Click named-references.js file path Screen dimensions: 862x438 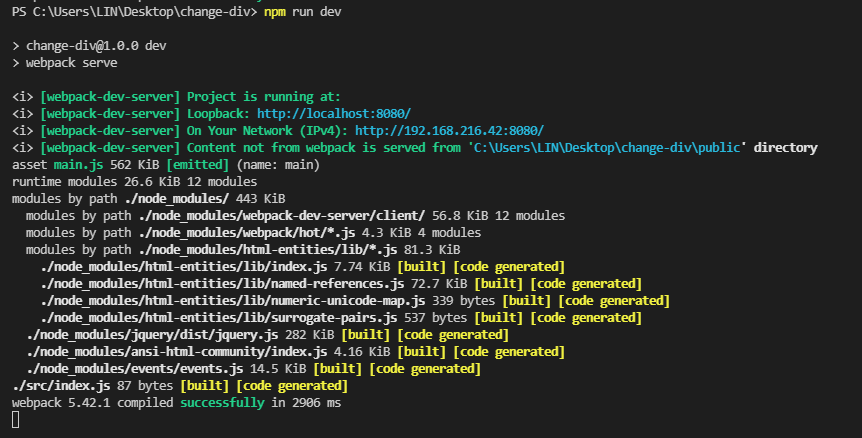(222, 284)
